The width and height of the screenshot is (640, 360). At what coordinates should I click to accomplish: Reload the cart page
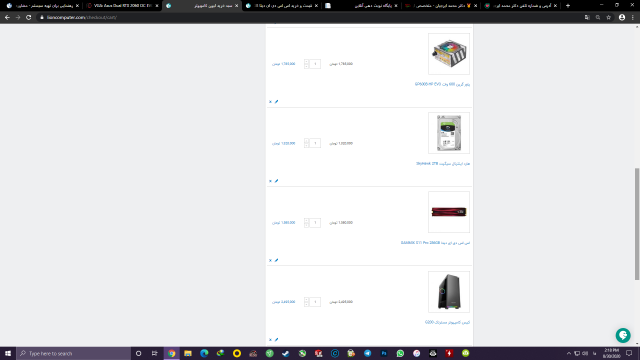coord(29,18)
